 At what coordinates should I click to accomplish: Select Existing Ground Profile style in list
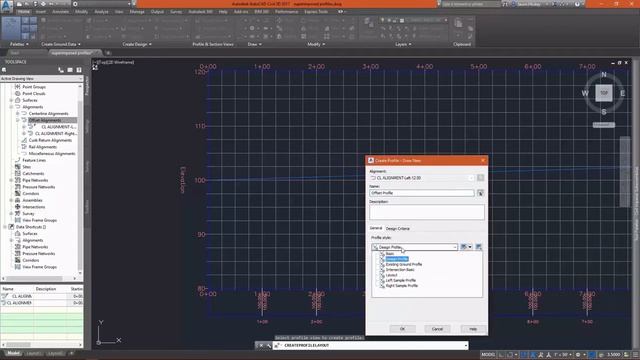404,264
